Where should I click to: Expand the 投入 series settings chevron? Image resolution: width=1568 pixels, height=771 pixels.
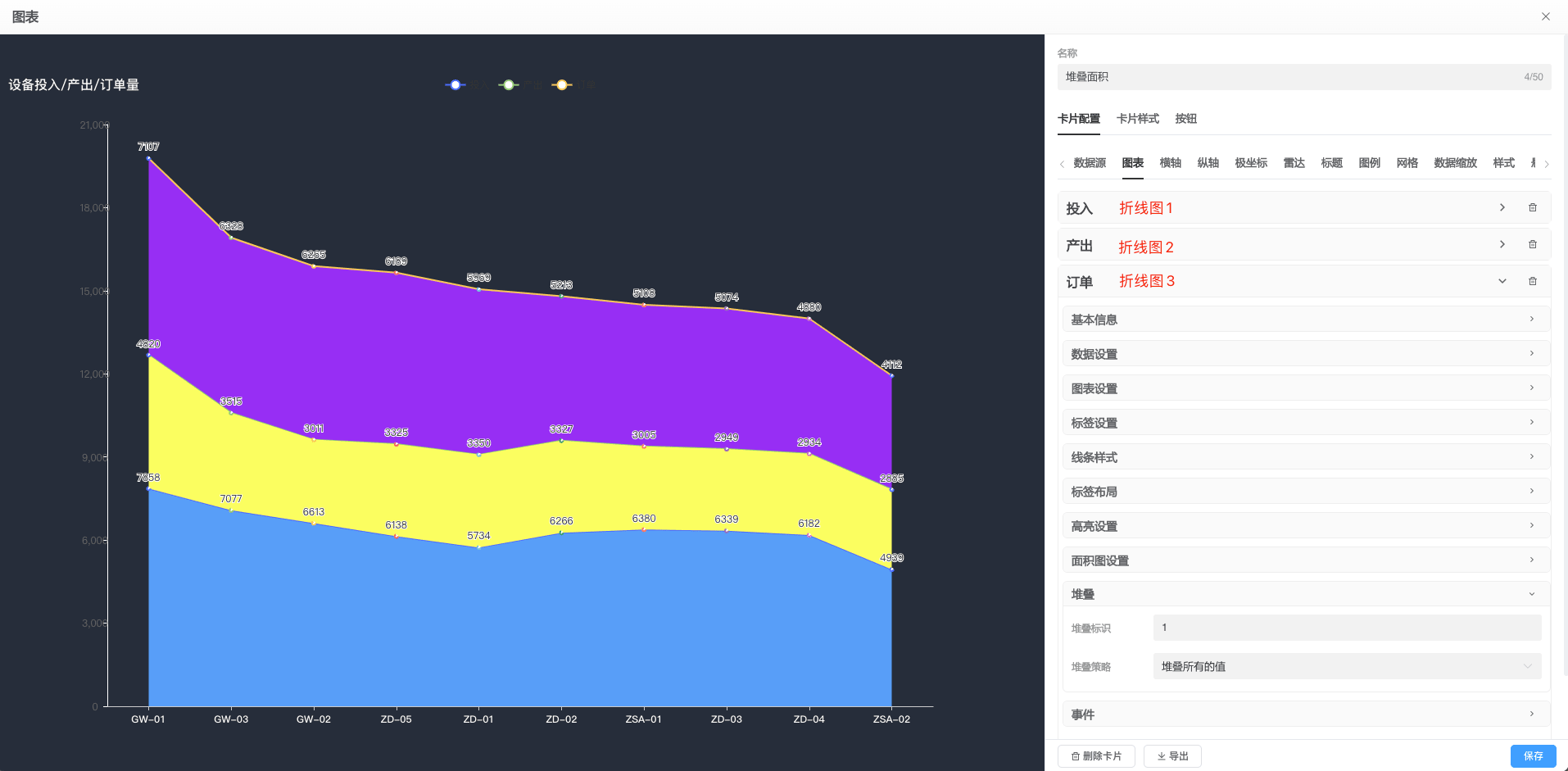coord(1502,207)
